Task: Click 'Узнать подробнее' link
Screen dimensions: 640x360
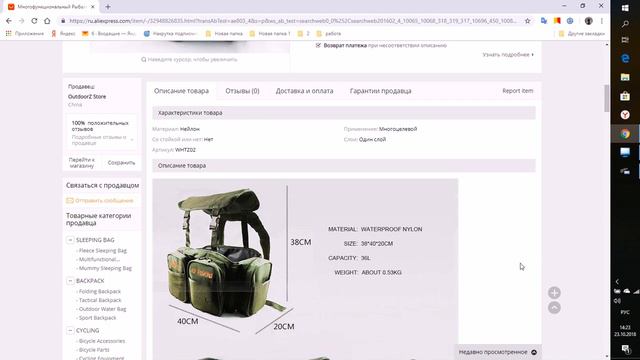Action: [x=508, y=54]
